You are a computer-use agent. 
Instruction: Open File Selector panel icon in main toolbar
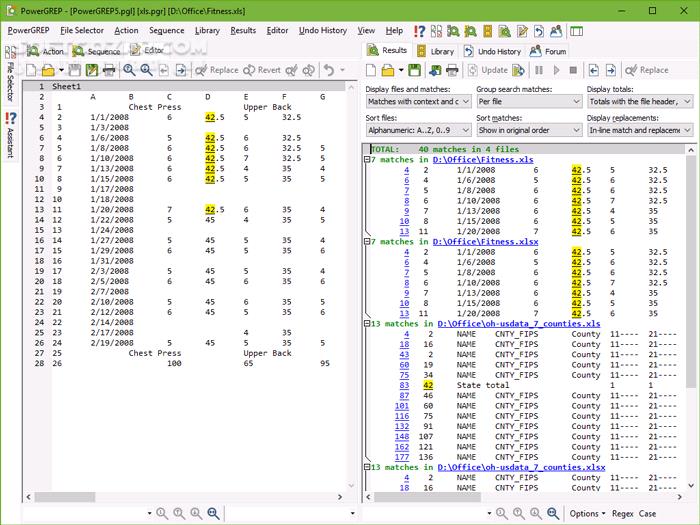(x=436, y=31)
